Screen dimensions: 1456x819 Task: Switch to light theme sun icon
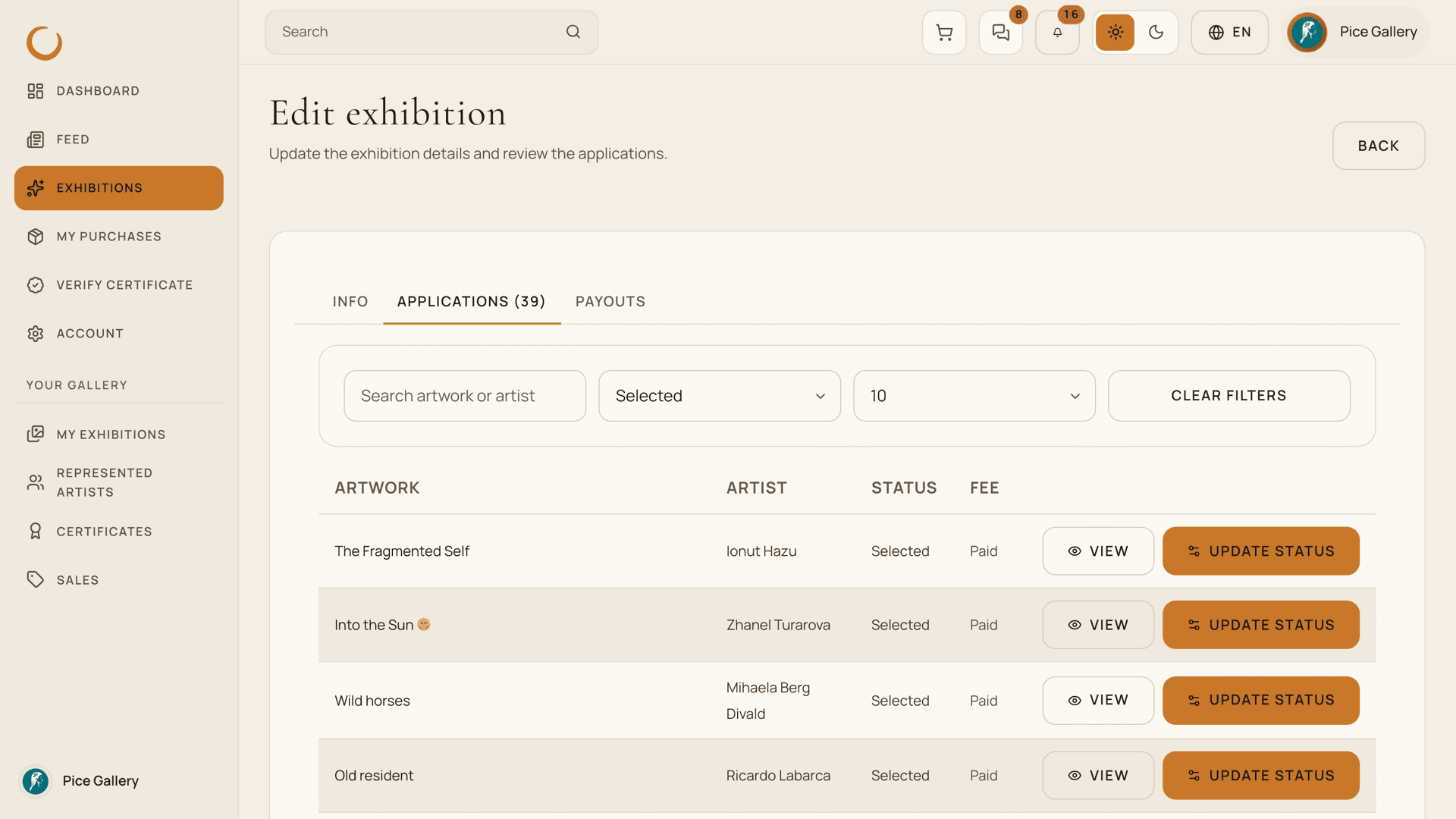(x=1115, y=32)
